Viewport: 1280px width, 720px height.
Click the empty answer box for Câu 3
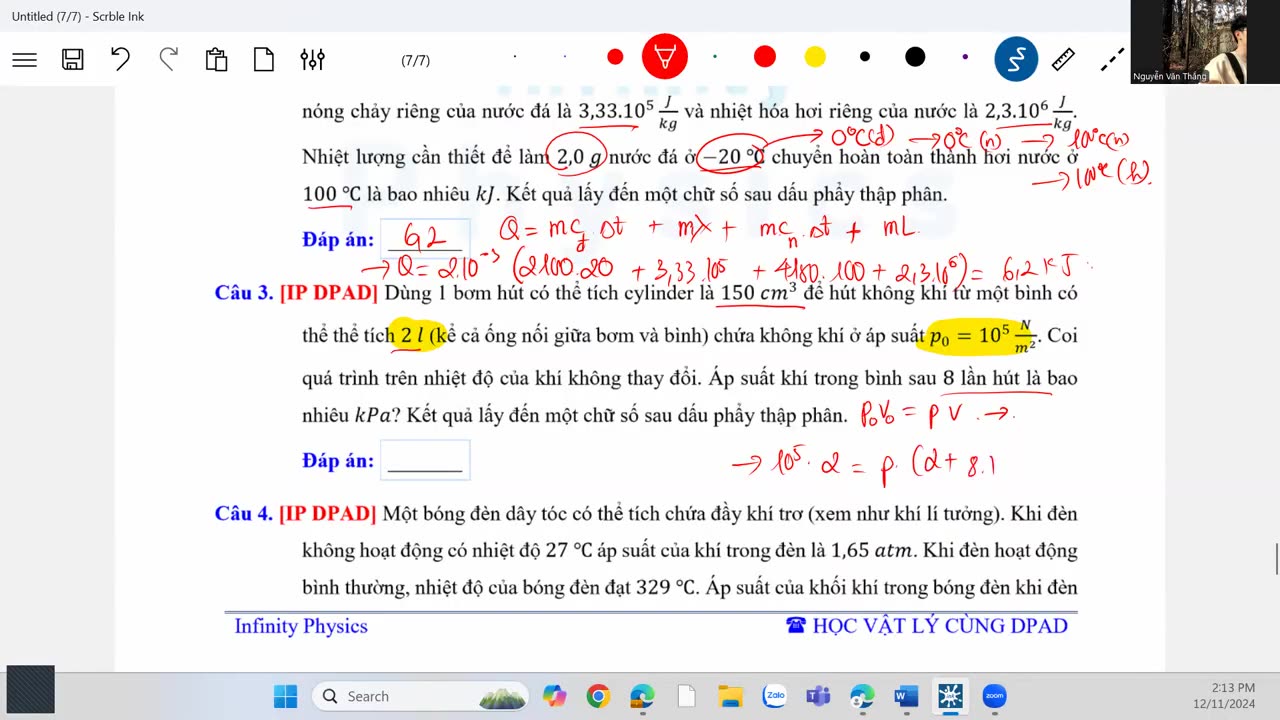tap(425, 460)
